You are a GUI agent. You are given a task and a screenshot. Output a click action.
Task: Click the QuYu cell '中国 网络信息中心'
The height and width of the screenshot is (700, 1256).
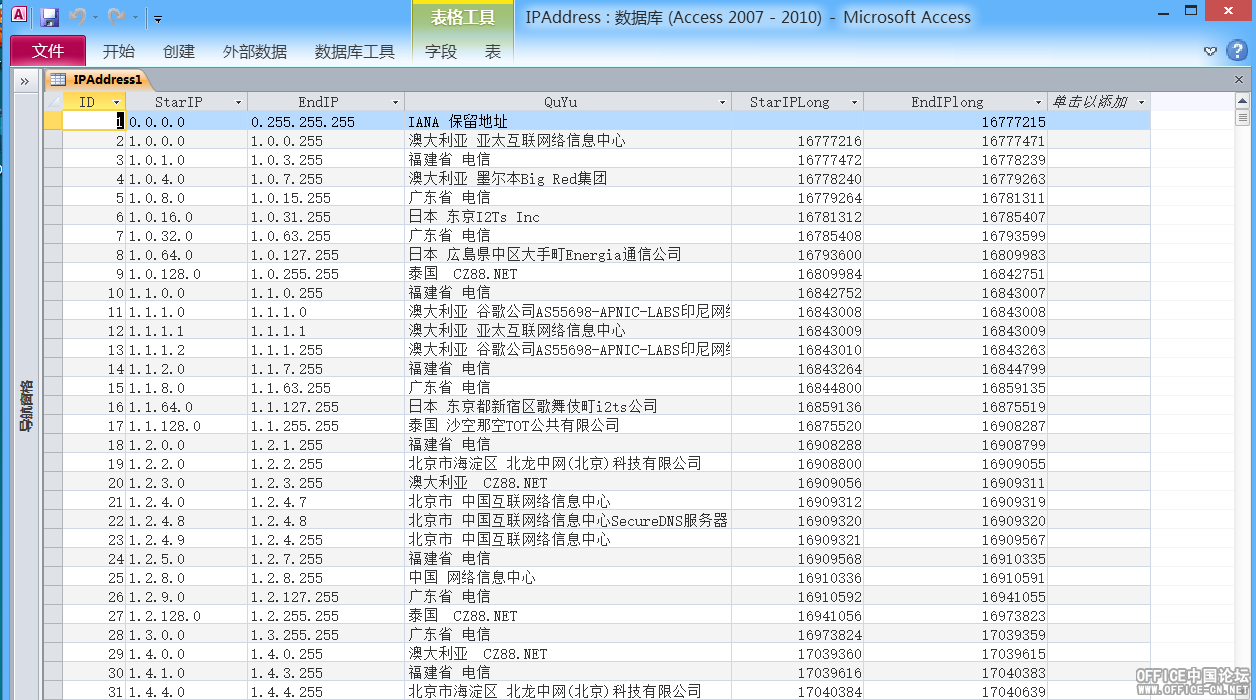(568, 577)
